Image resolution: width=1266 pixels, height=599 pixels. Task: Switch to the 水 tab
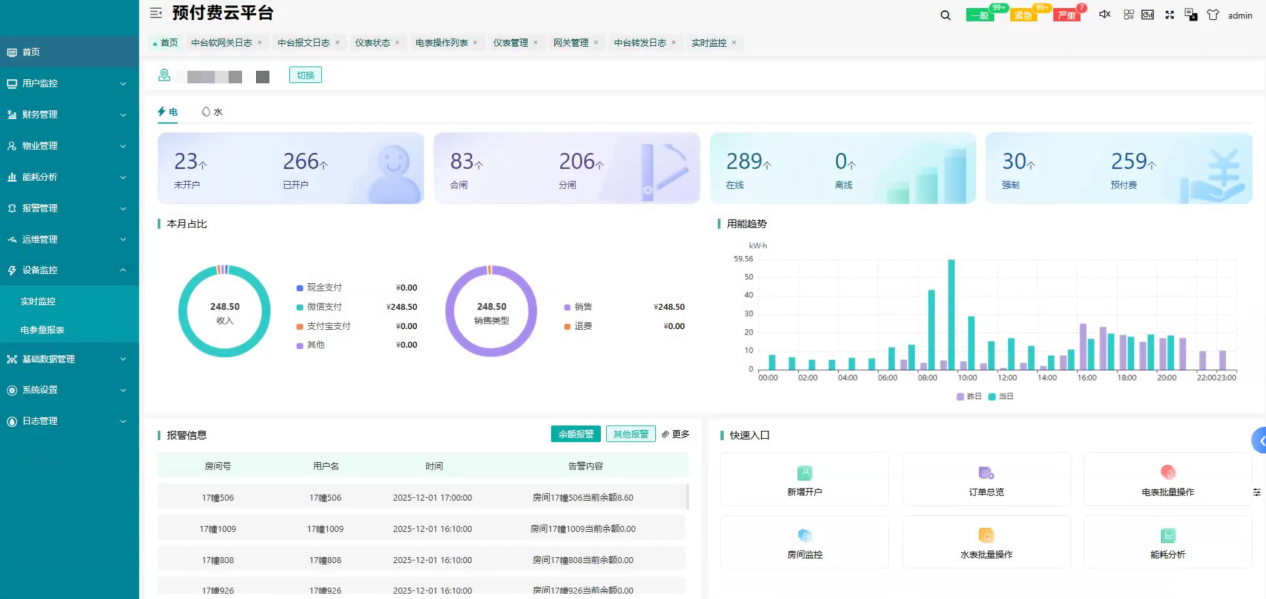pos(212,112)
